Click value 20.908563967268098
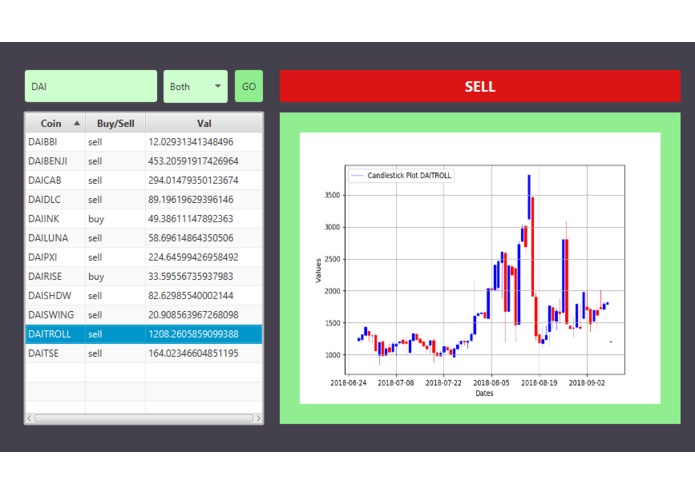 point(193,315)
